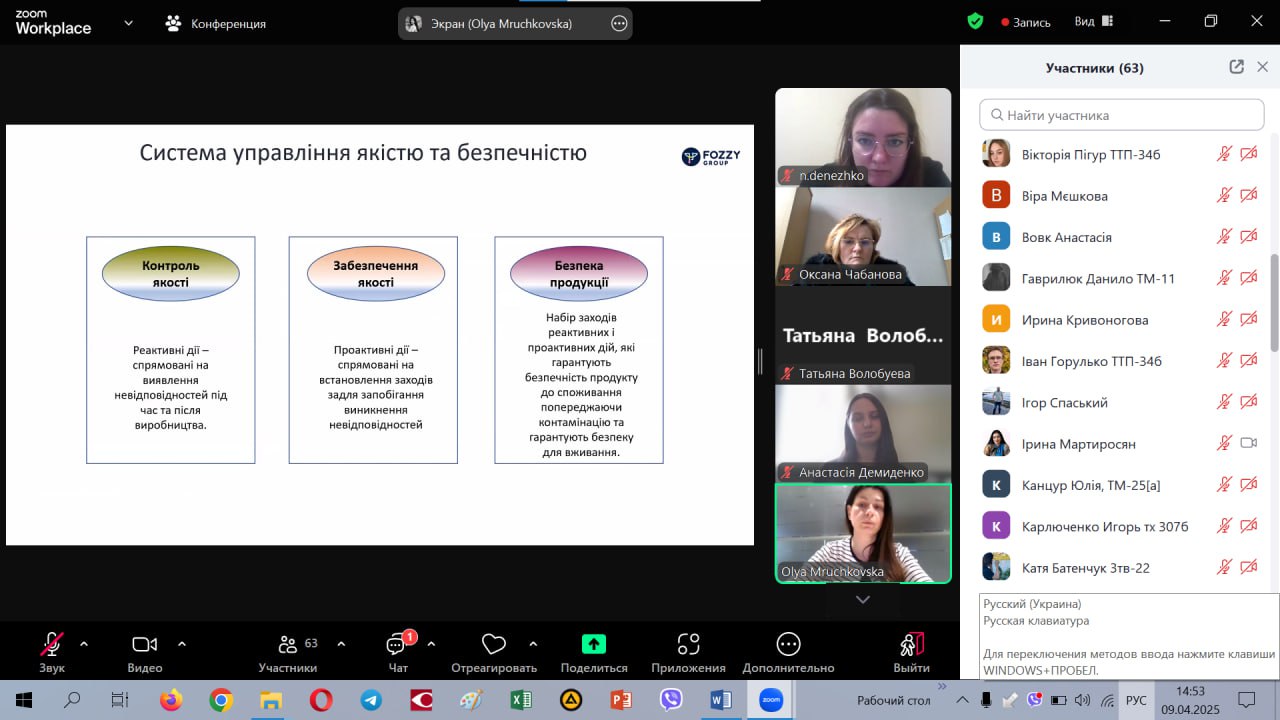Open Word from the taskbar
1280x720 pixels.
coord(721,700)
